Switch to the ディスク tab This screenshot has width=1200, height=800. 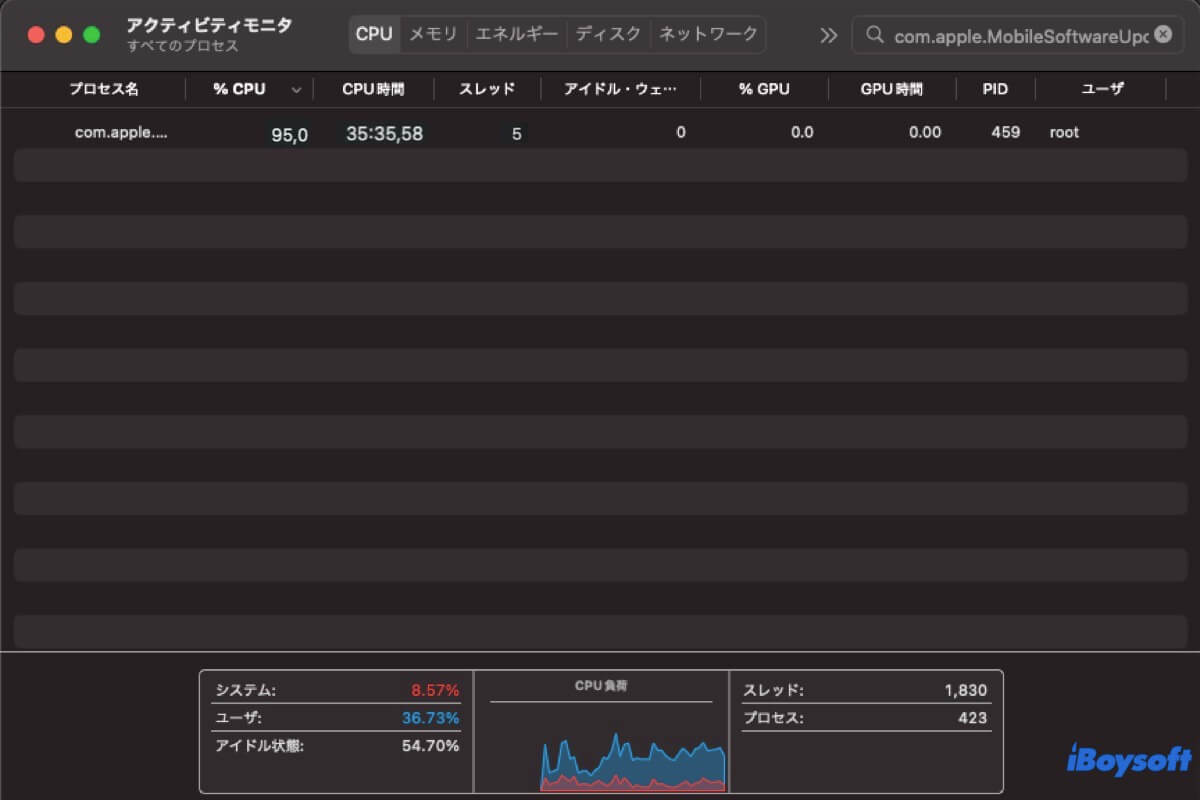[608, 34]
